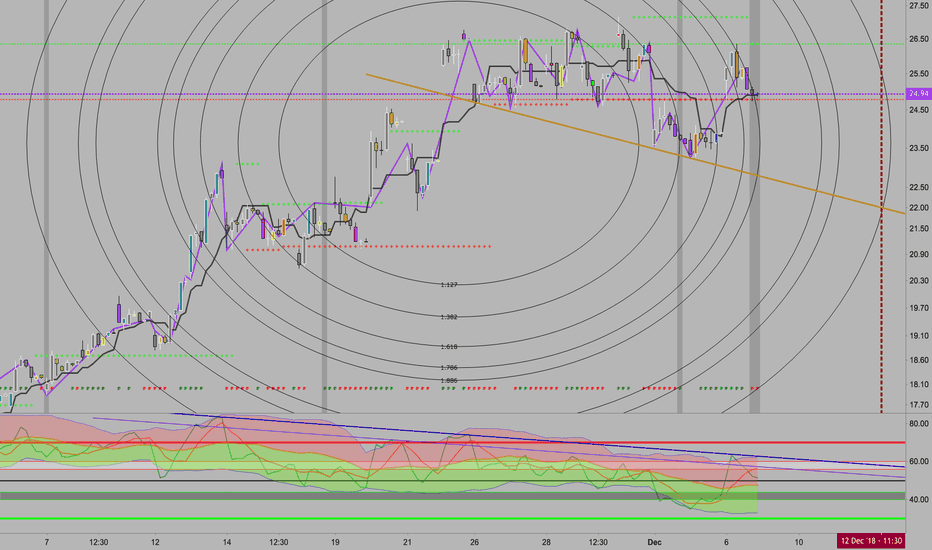The width and height of the screenshot is (932, 550).
Task: Click the 22.00 price axis value
Action: [918, 208]
